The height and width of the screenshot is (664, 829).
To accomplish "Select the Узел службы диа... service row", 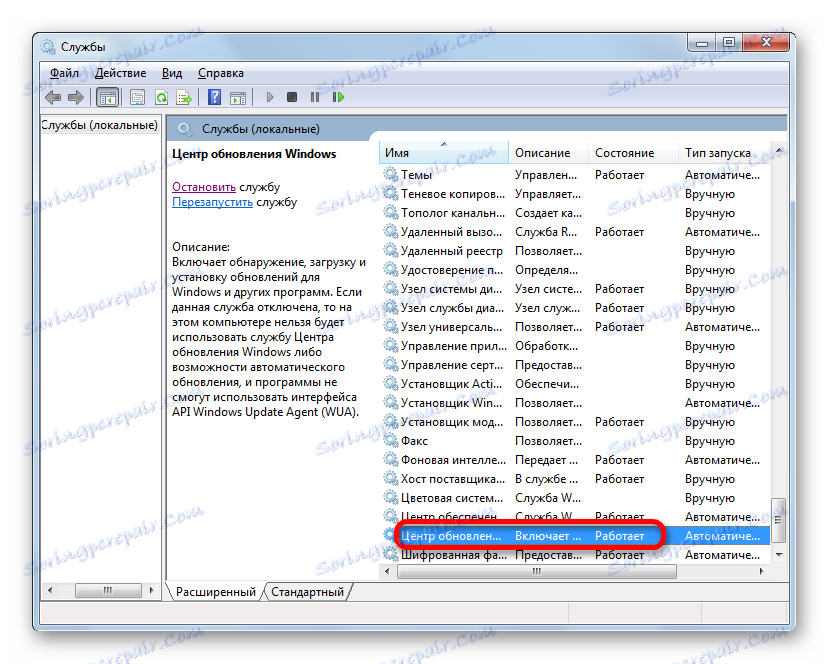I will pyautogui.click(x=575, y=308).
